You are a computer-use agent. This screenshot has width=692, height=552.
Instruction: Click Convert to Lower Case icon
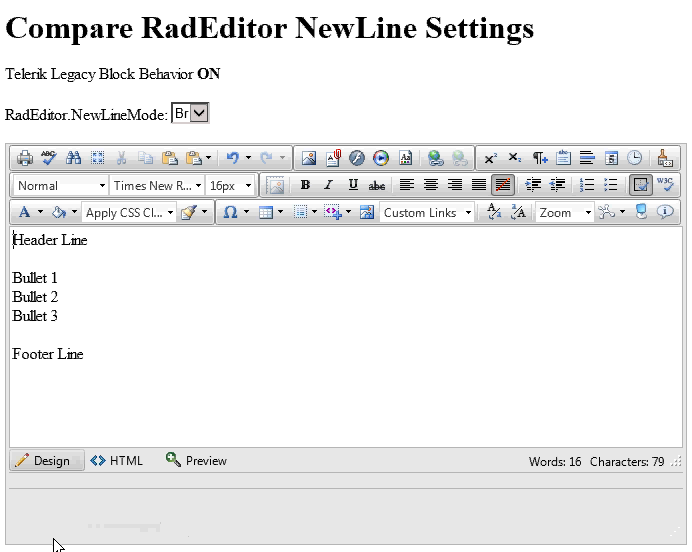click(x=494, y=213)
